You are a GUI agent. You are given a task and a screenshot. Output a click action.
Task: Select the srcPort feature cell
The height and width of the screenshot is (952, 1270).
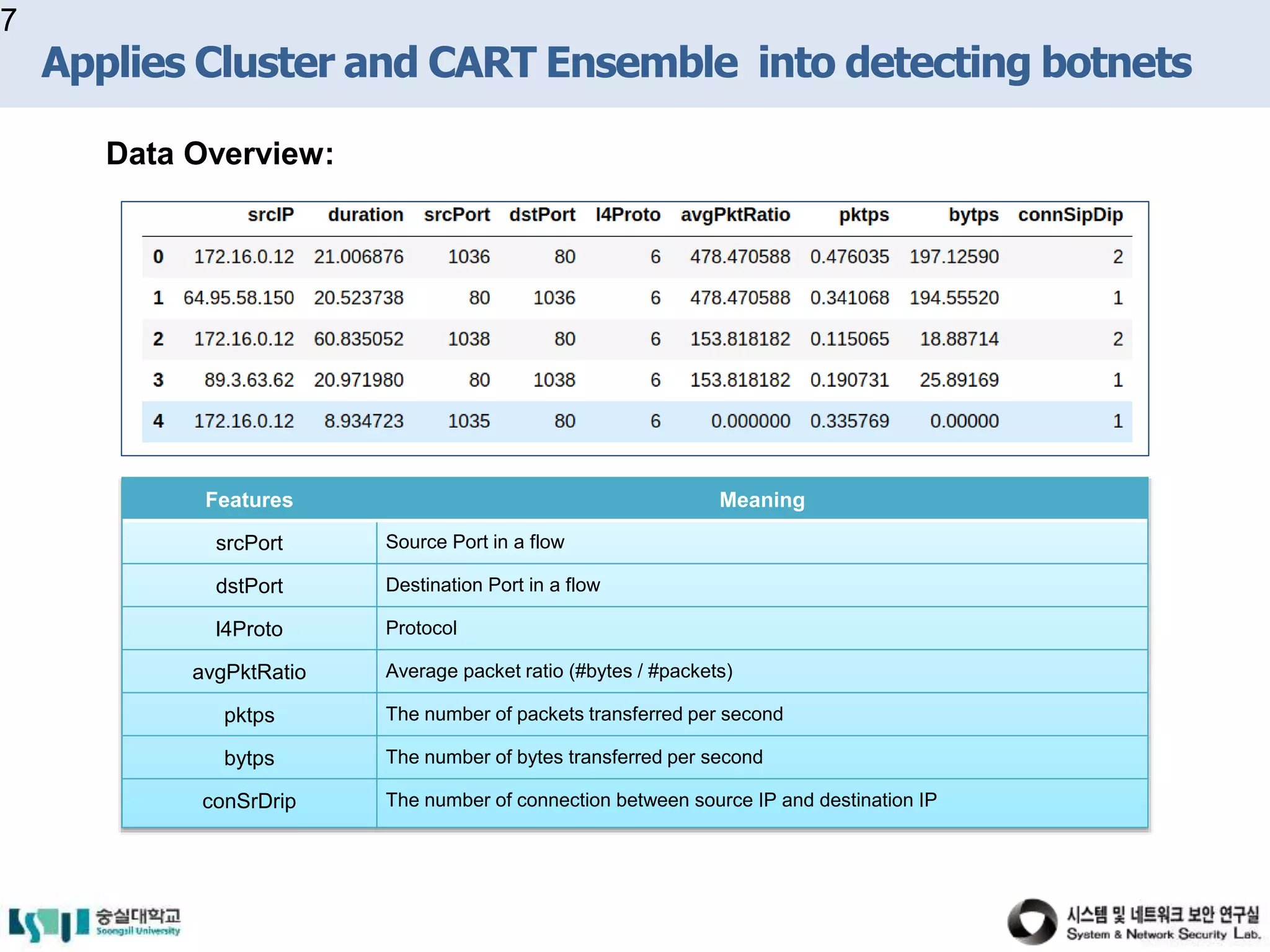pyautogui.click(x=249, y=543)
